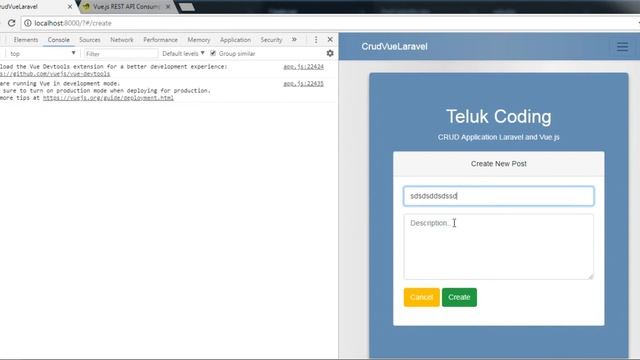
Task: Click the CrudVueLaravel brand link
Action: click(x=394, y=47)
